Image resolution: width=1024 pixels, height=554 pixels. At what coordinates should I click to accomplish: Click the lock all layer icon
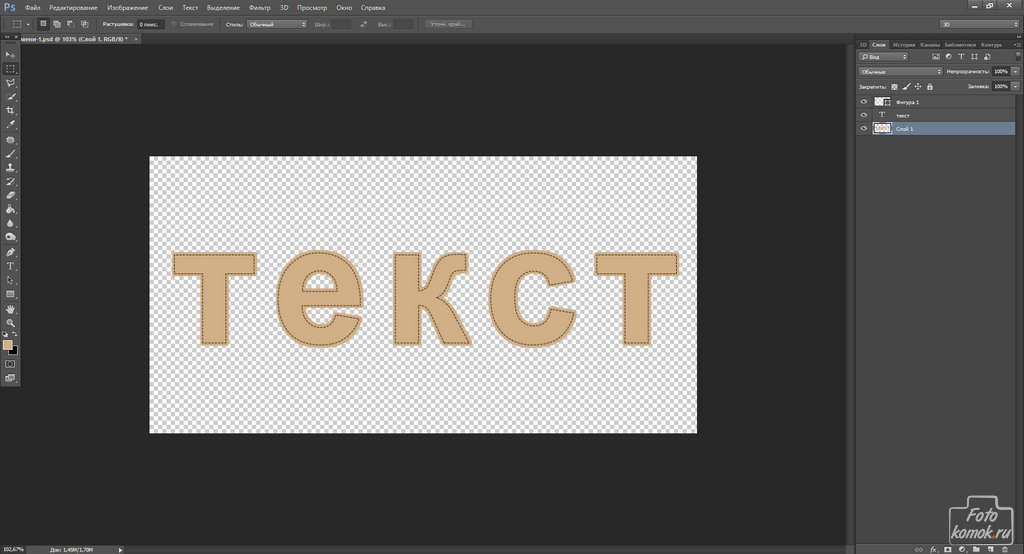click(930, 87)
